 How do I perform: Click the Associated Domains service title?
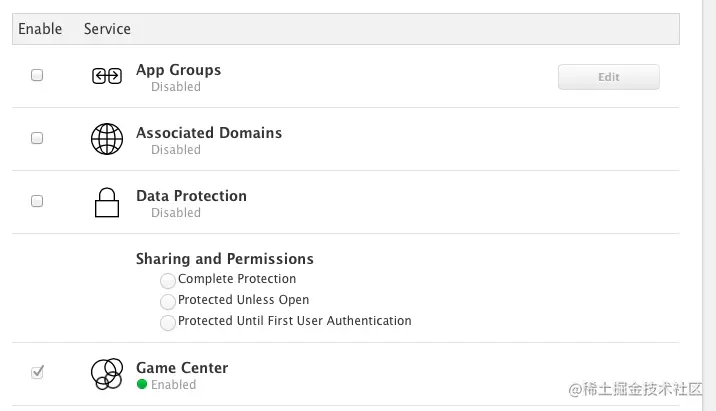coord(209,133)
